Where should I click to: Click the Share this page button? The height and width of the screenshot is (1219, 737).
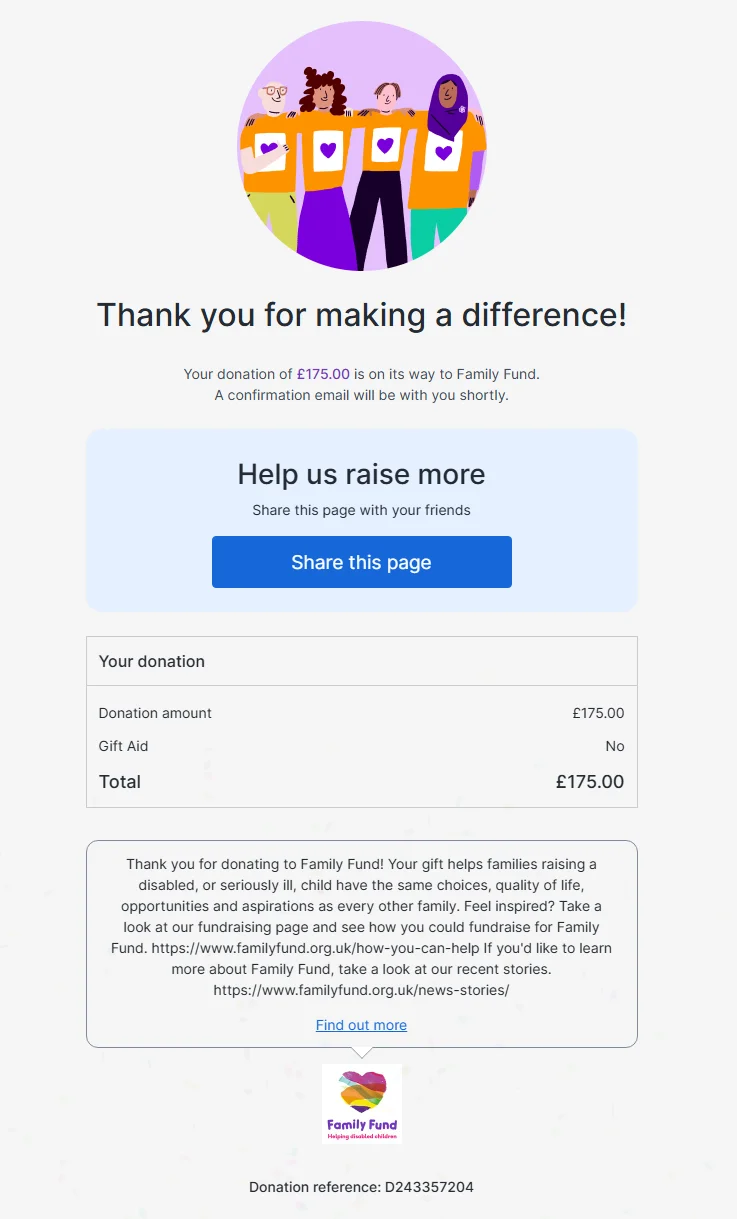pyautogui.click(x=361, y=562)
